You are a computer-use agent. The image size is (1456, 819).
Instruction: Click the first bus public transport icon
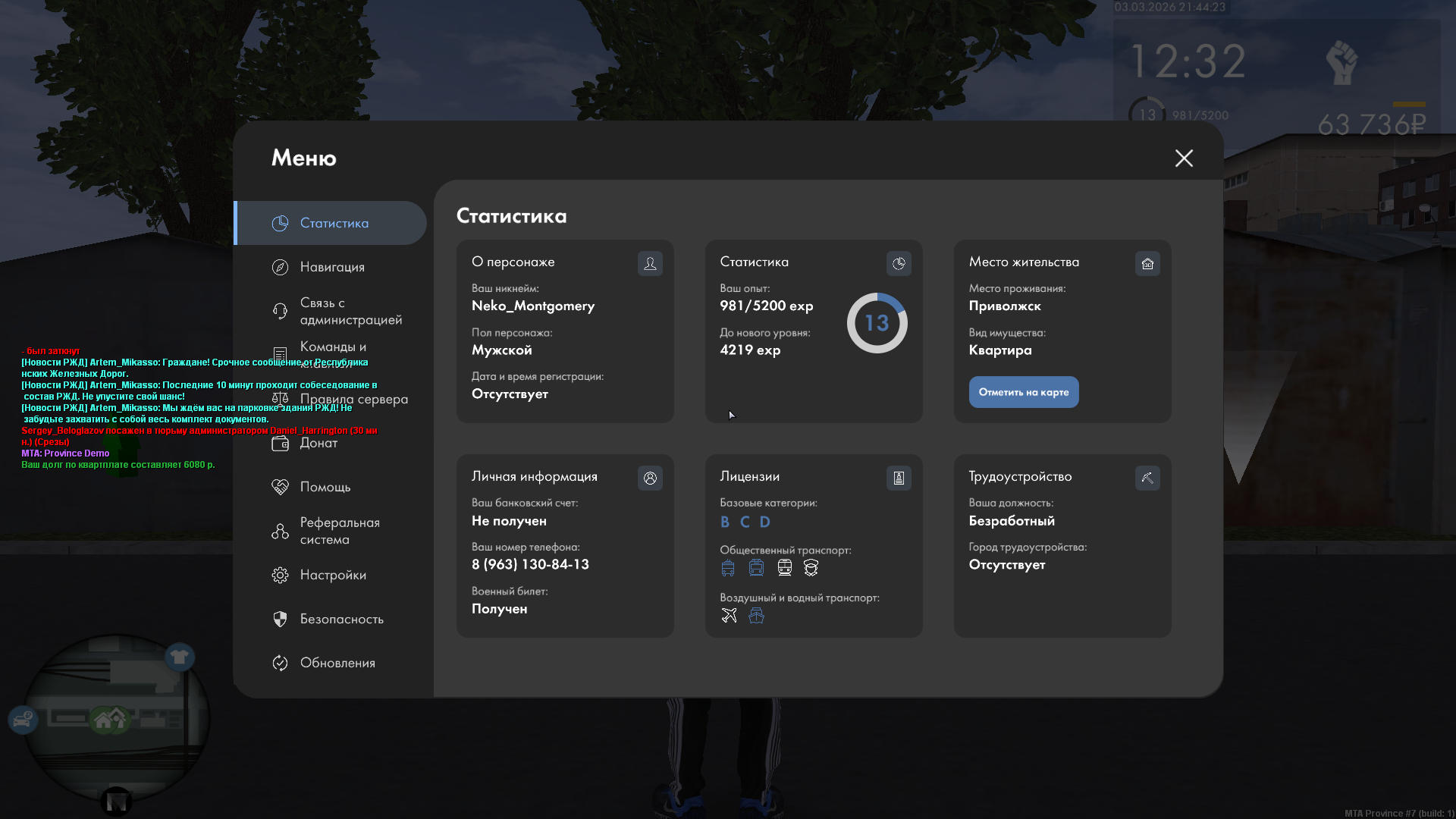click(x=728, y=567)
